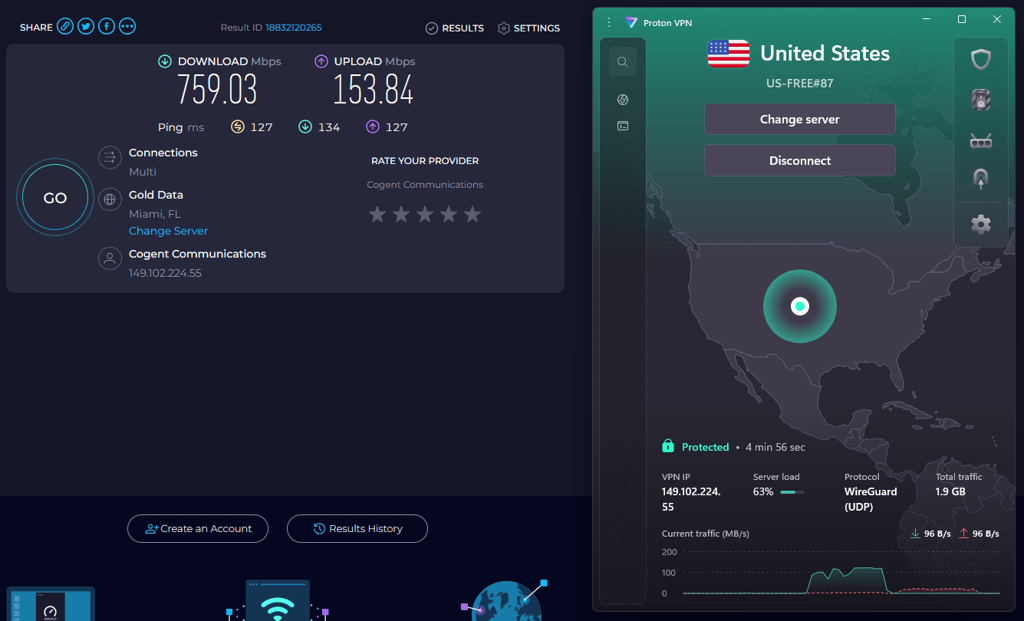Click the upload value 153.84
This screenshot has height=621, width=1024.
pos(373,89)
